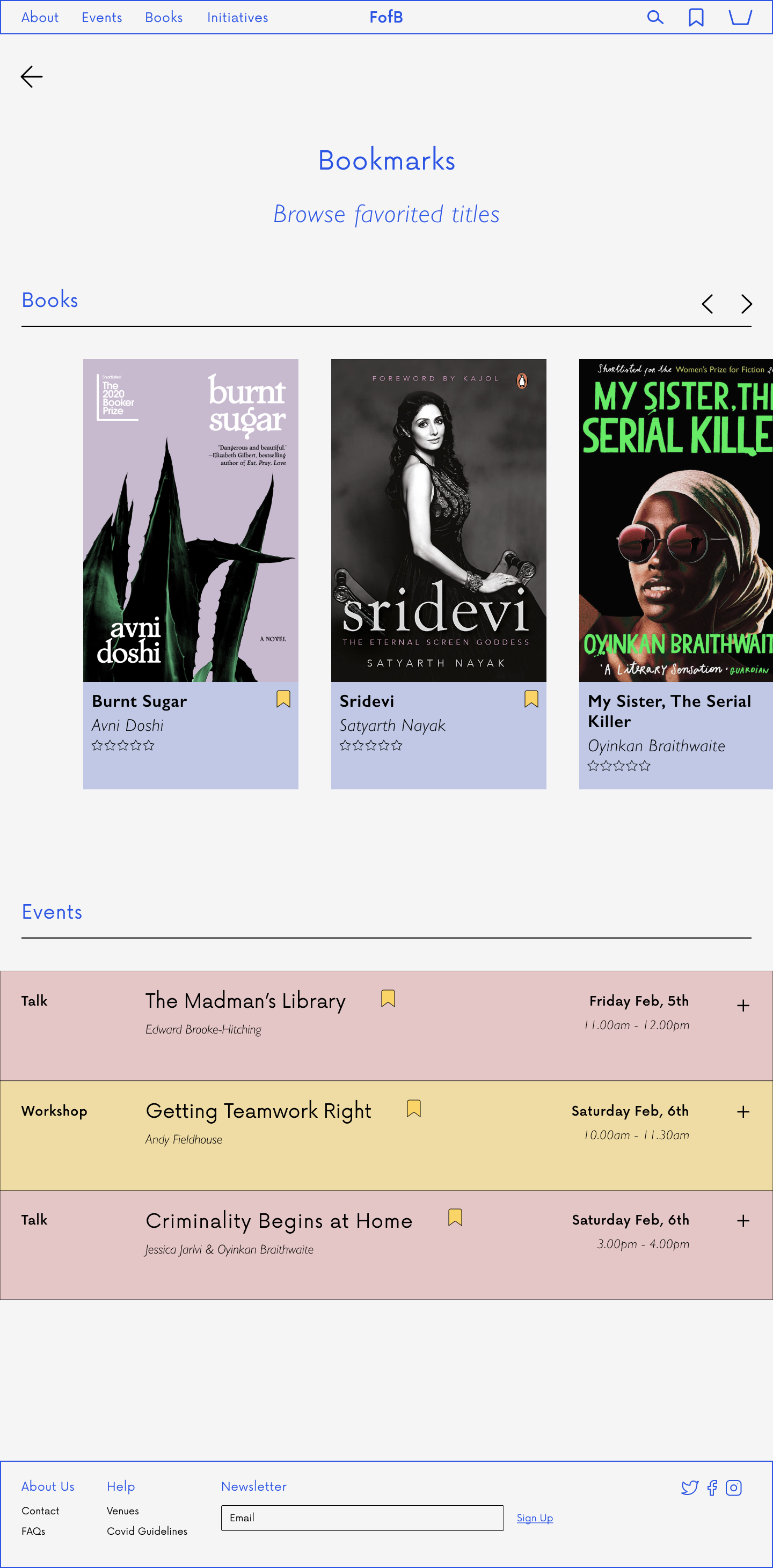Click the Workshop event type label
Image resolution: width=773 pixels, height=1568 pixels.
click(54, 1111)
